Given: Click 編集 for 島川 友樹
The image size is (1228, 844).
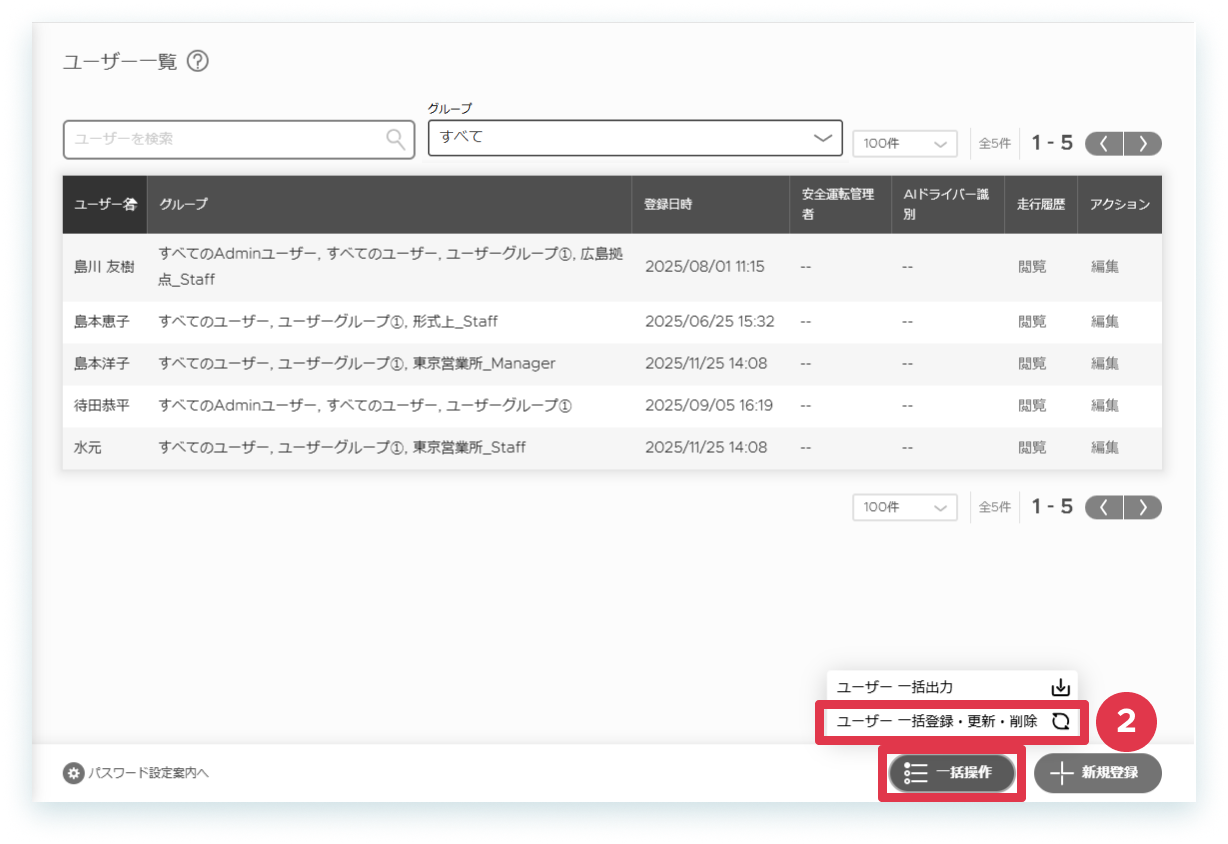Looking at the screenshot, I should tap(1105, 267).
